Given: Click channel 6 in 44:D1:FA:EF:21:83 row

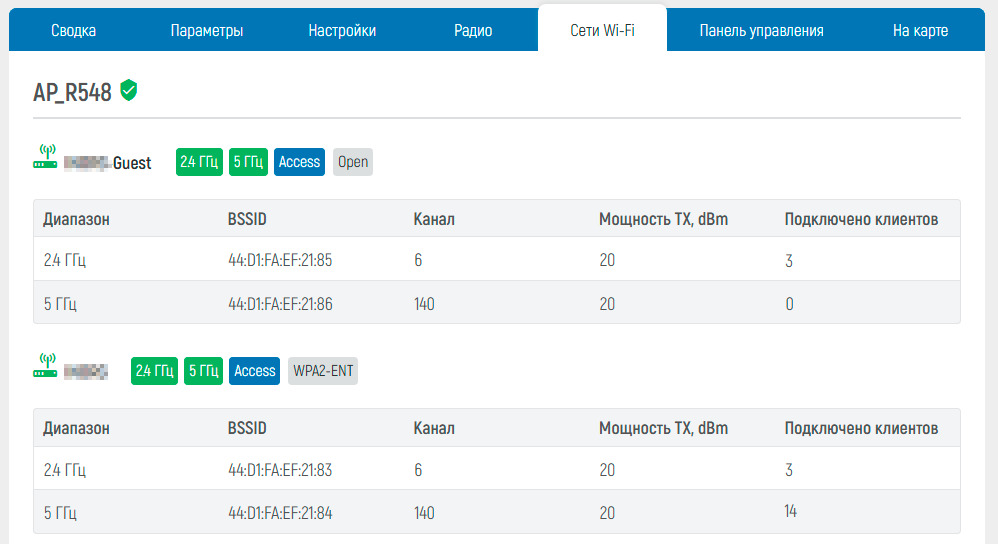Looking at the screenshot, I should [418, 470].
